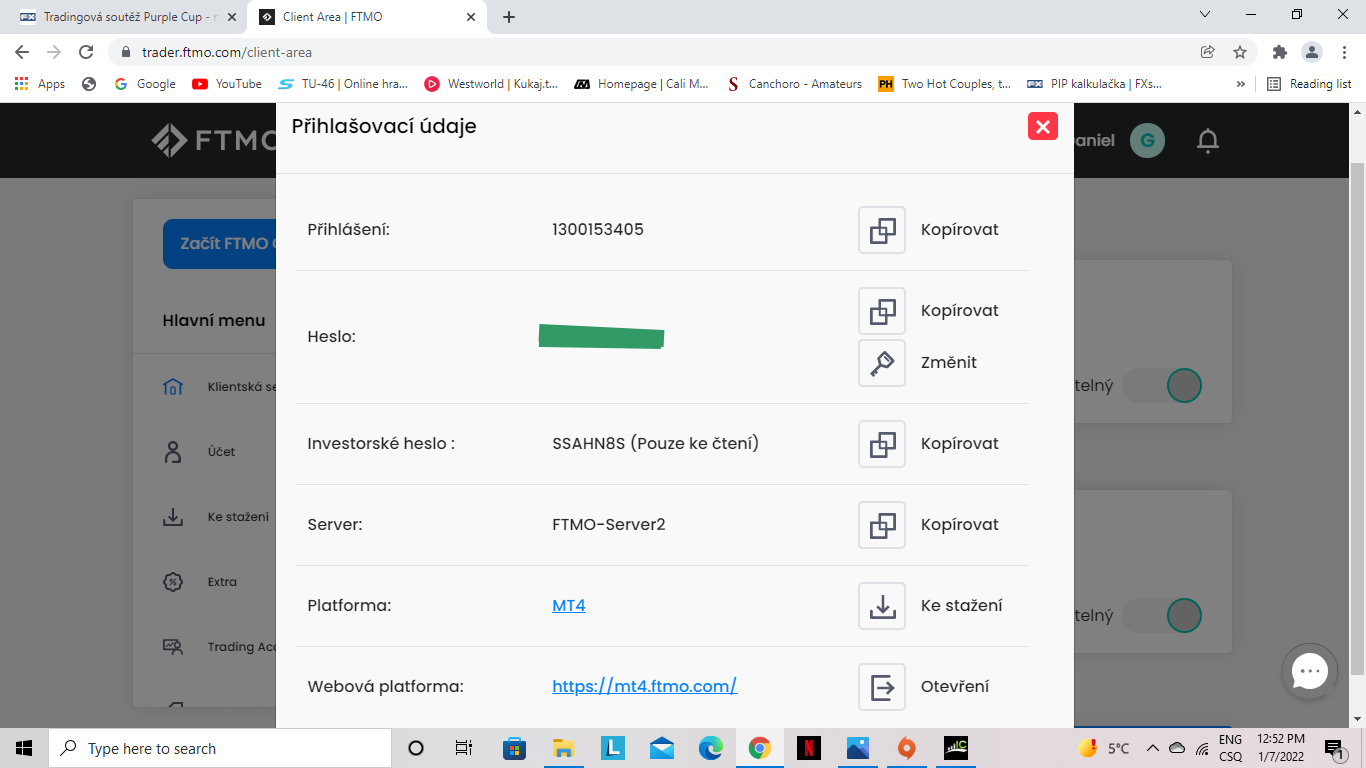Viewport: 1366px width, 768px height.
Task: Bookmark this page with the star
Action: [1240, 52]
